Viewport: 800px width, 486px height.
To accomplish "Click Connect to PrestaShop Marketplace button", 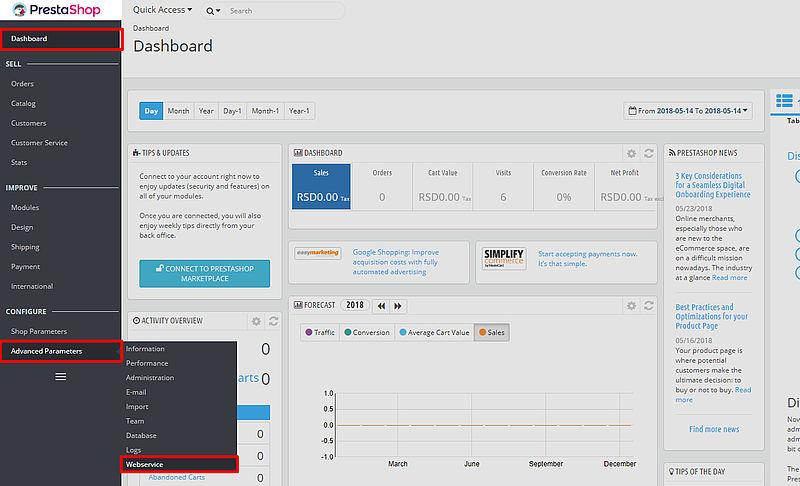I will (205, 272).
